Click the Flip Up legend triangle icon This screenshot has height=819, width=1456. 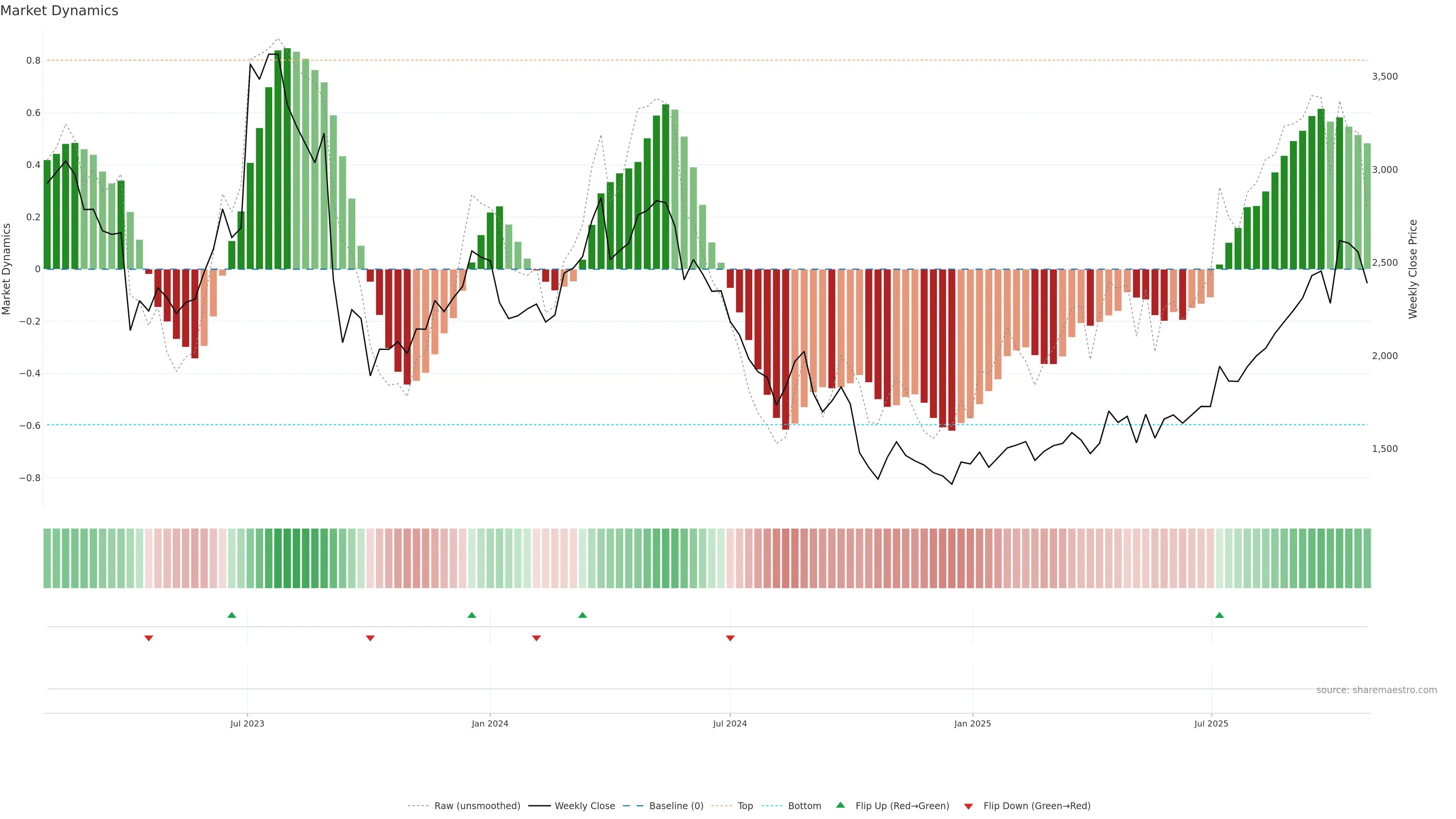pyautogui.click(x=841, y=805)
